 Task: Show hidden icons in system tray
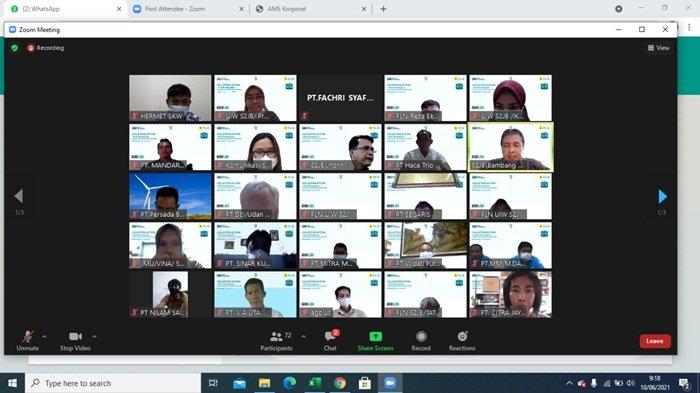pyautogui.click(x=569, y=383)
